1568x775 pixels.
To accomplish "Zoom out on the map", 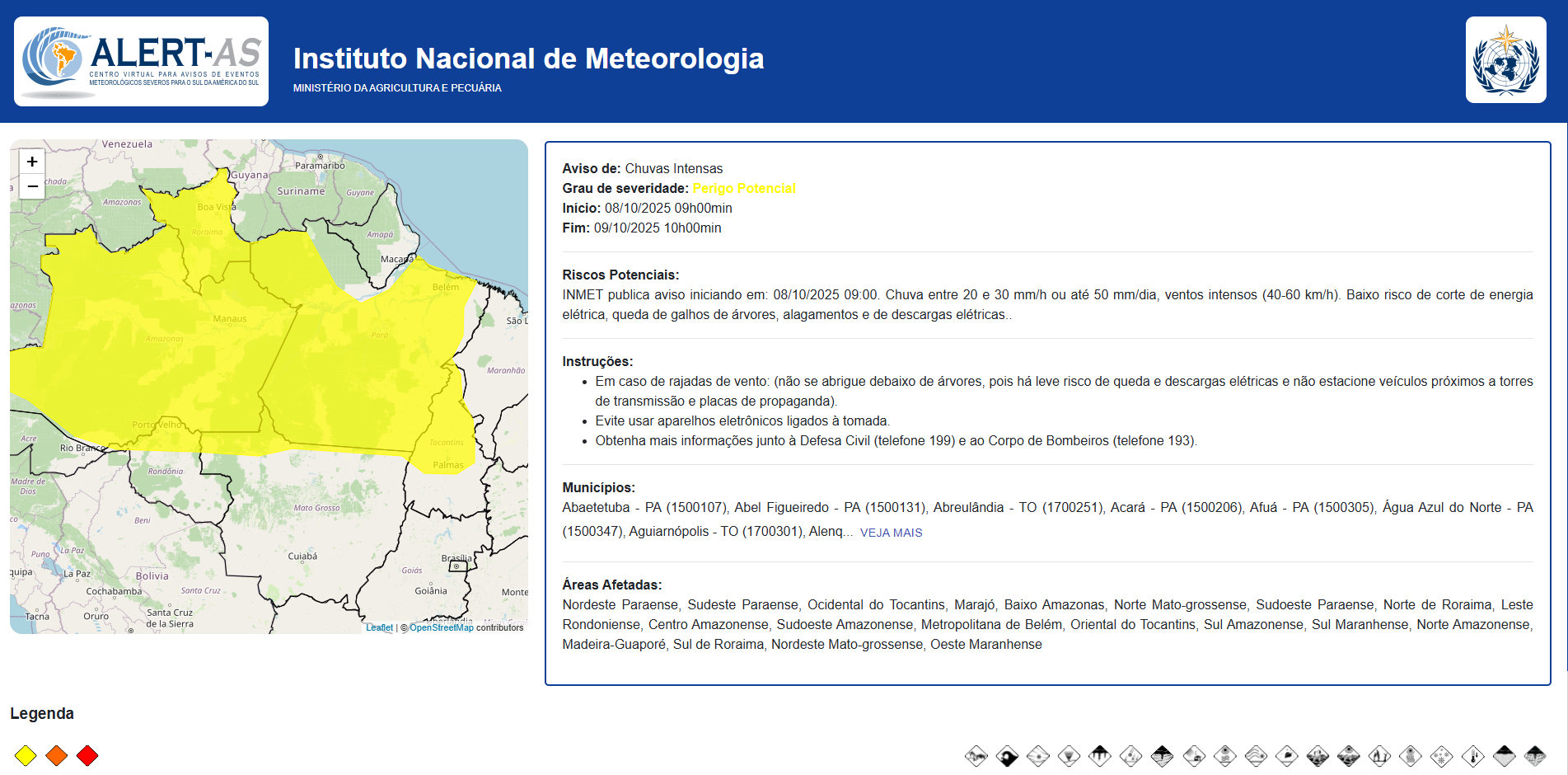I will 32,186.
